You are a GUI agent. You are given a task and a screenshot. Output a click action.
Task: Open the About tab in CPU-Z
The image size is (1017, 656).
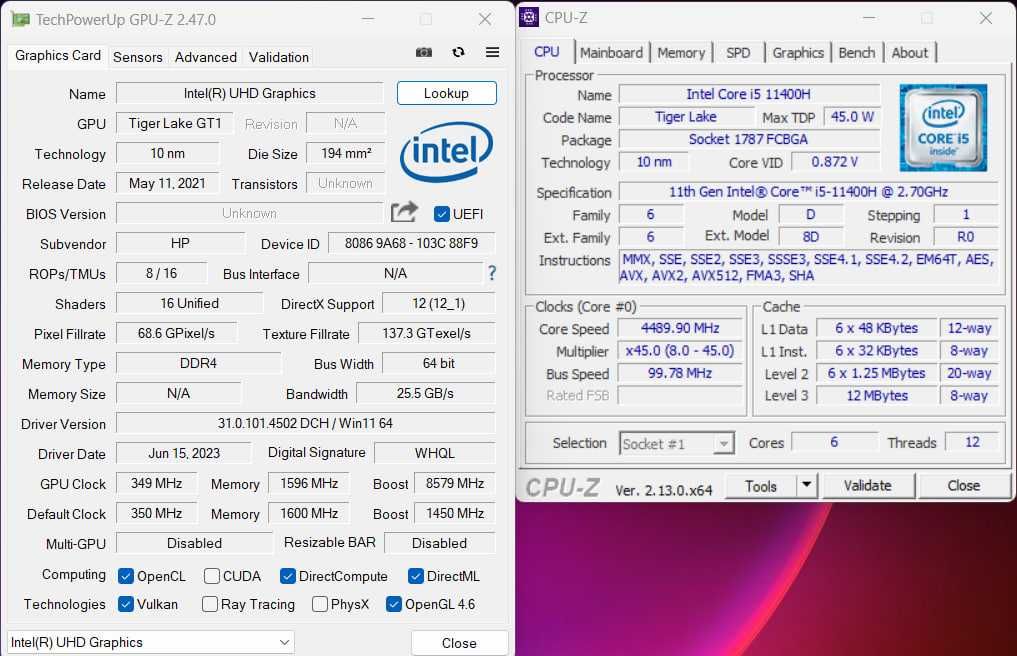[x=909, y=53]
